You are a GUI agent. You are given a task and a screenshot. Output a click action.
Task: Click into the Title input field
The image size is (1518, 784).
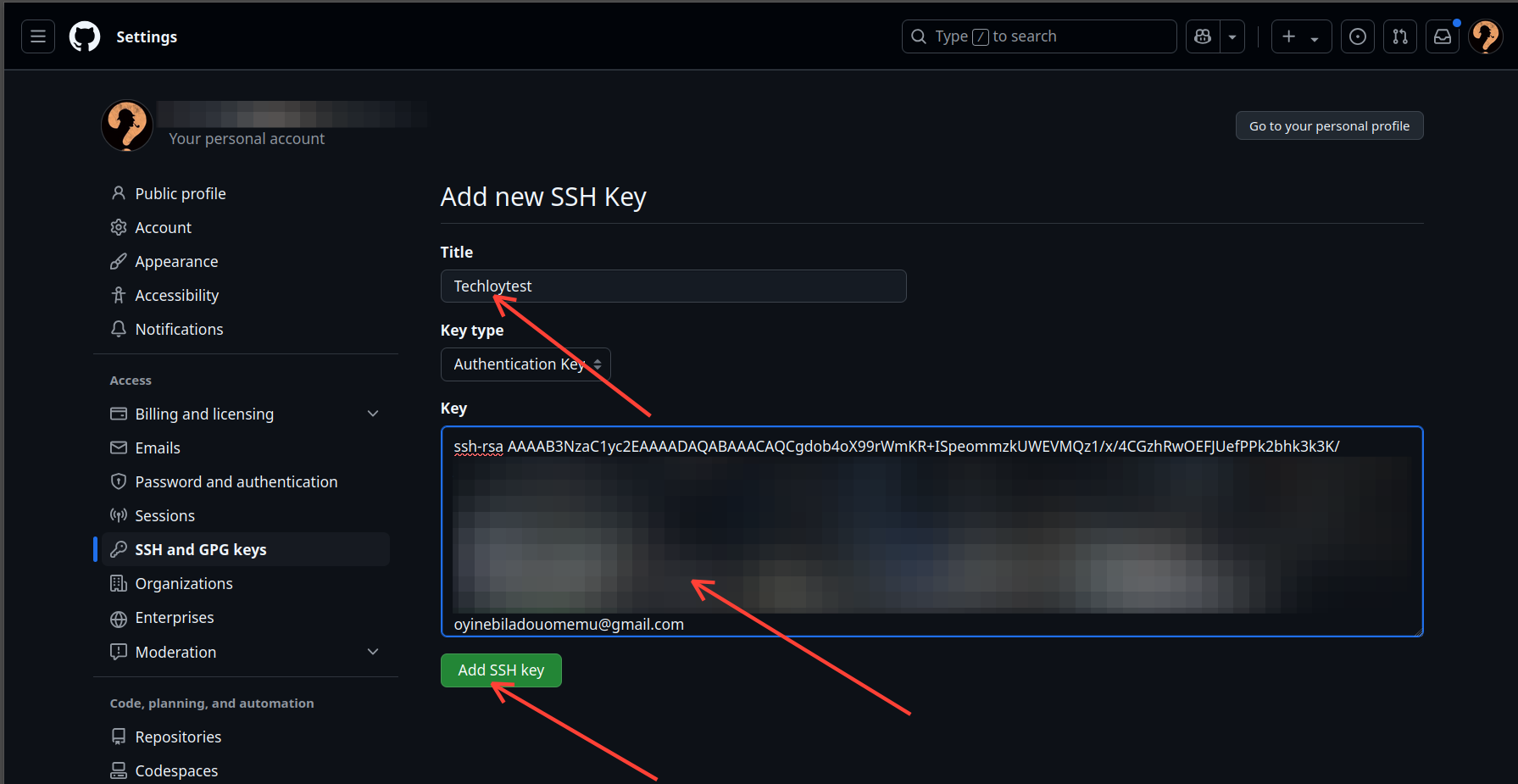click(673, 286)
